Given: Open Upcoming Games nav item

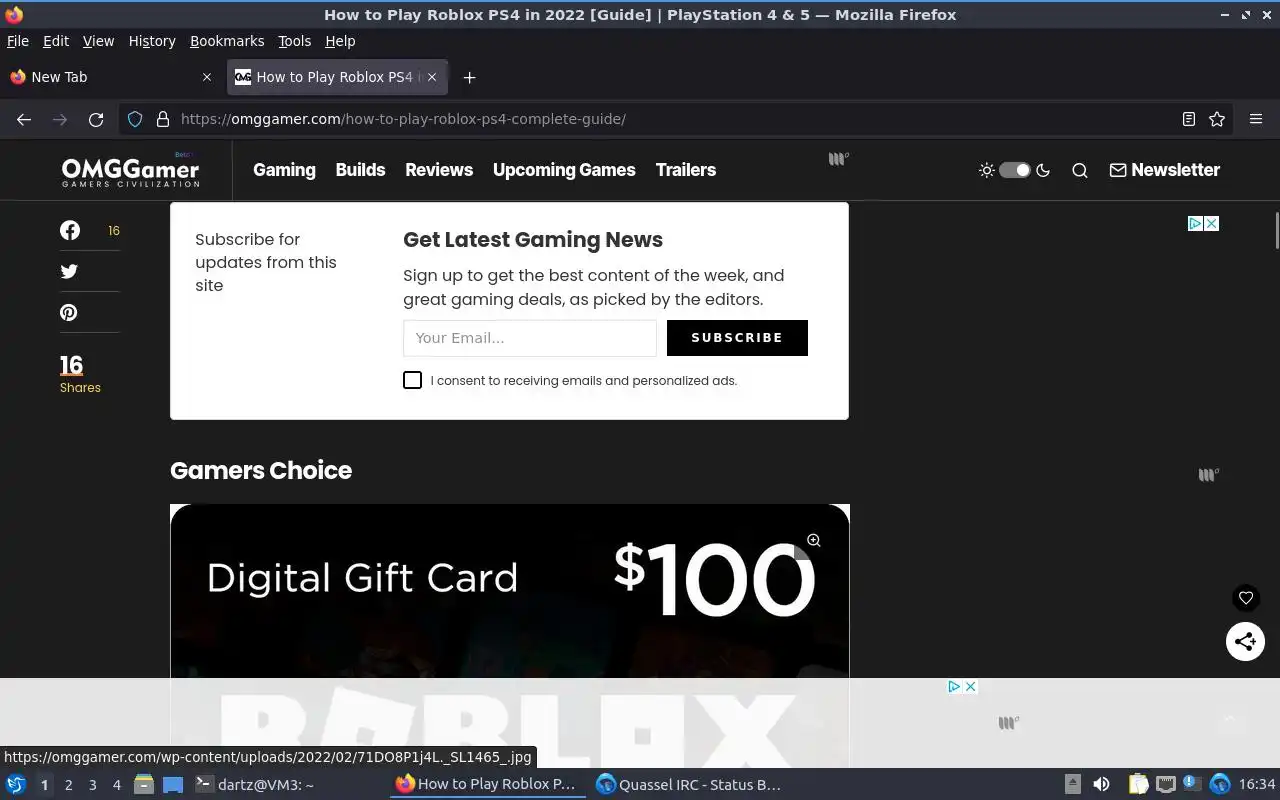Looking at the screenshot, I should pos(564,170).
